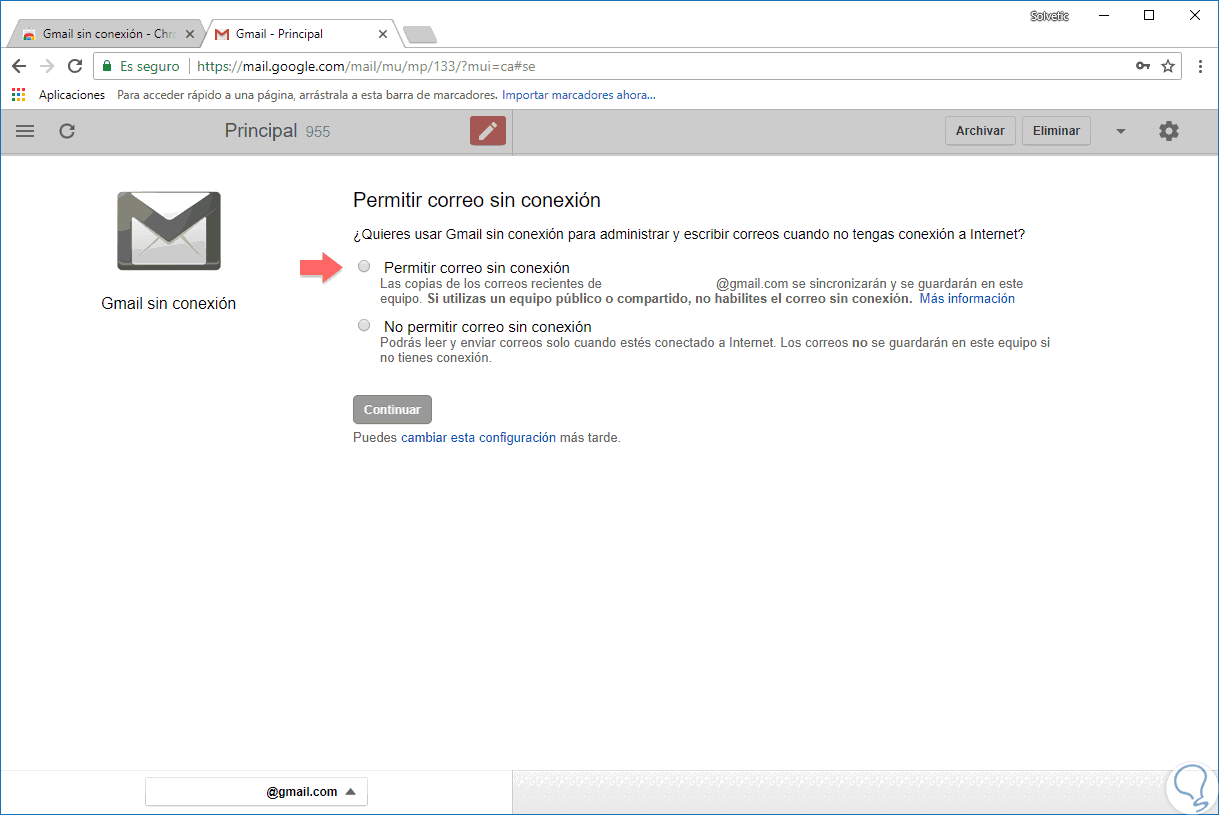Close the Gmail sin conexión tab
This screenshot has height=815, width=1219.
pos(190,34)
